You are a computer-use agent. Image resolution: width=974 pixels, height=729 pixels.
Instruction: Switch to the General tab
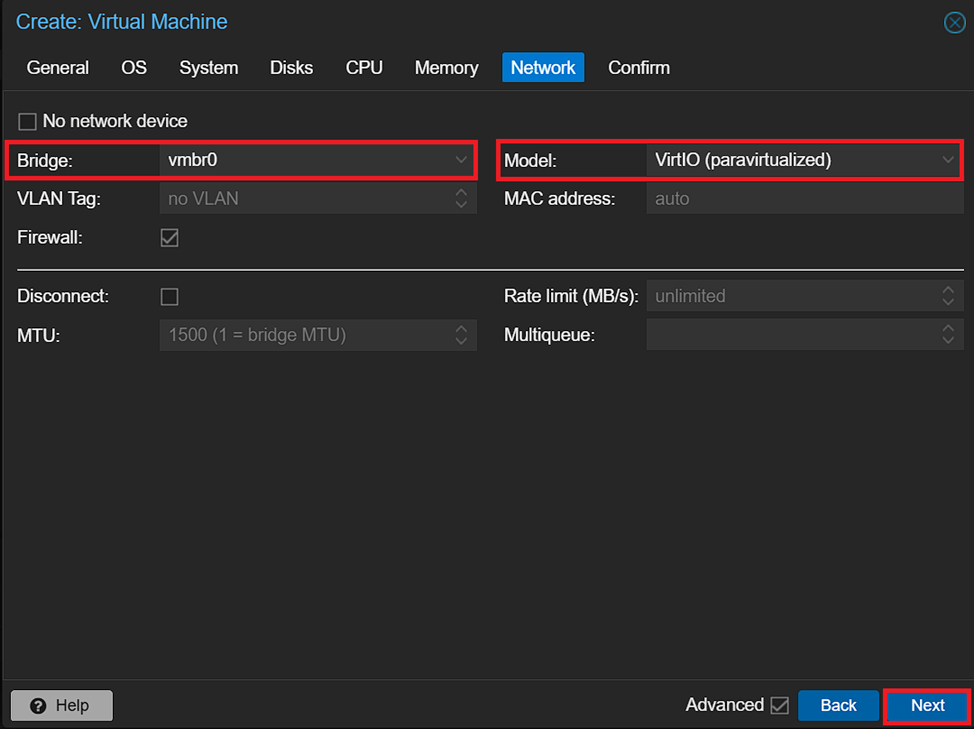point(58,68)
